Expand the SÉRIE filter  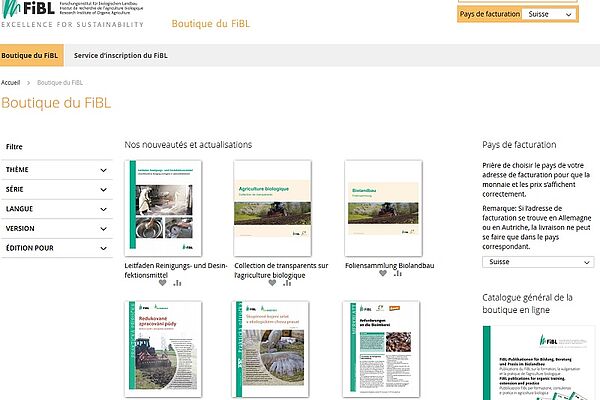click(x=57, y=189)
